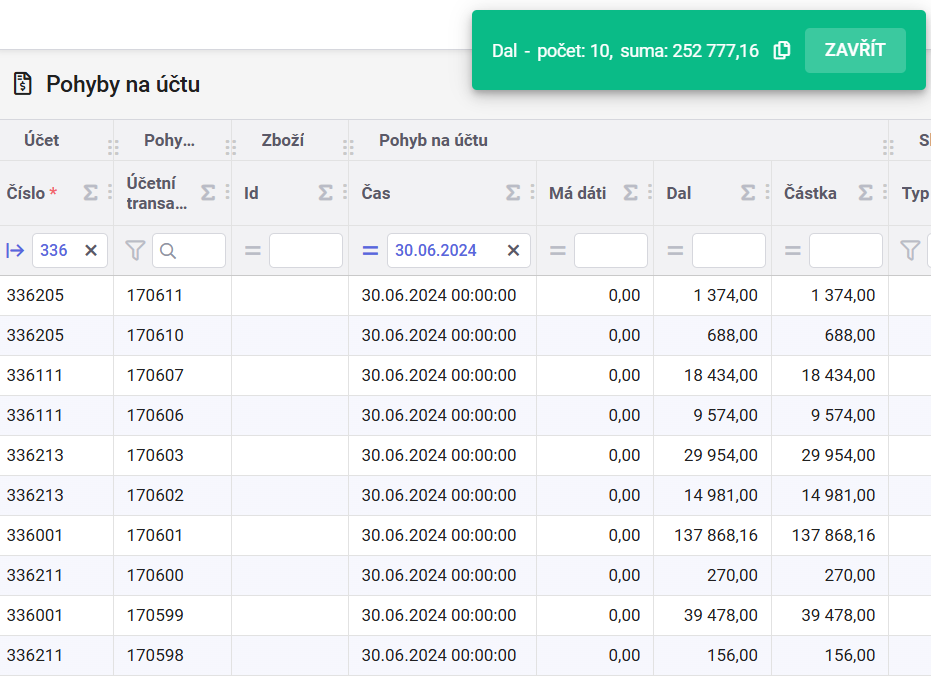Viewport: 931px width, 683px height.
Task: Click Dal value 270,00
Action: pos(732,576)
